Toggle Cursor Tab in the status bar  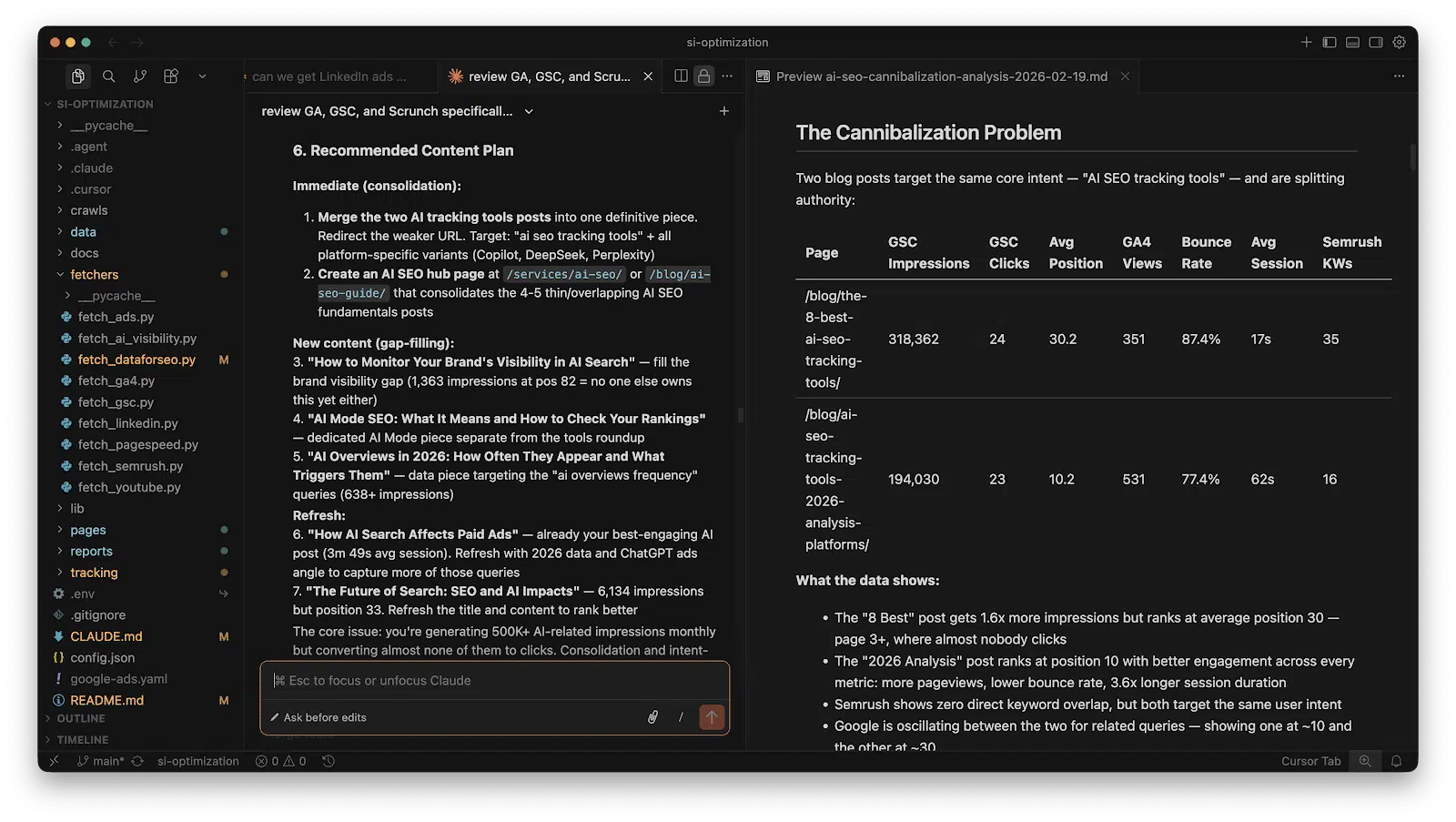coord(1310,761)
